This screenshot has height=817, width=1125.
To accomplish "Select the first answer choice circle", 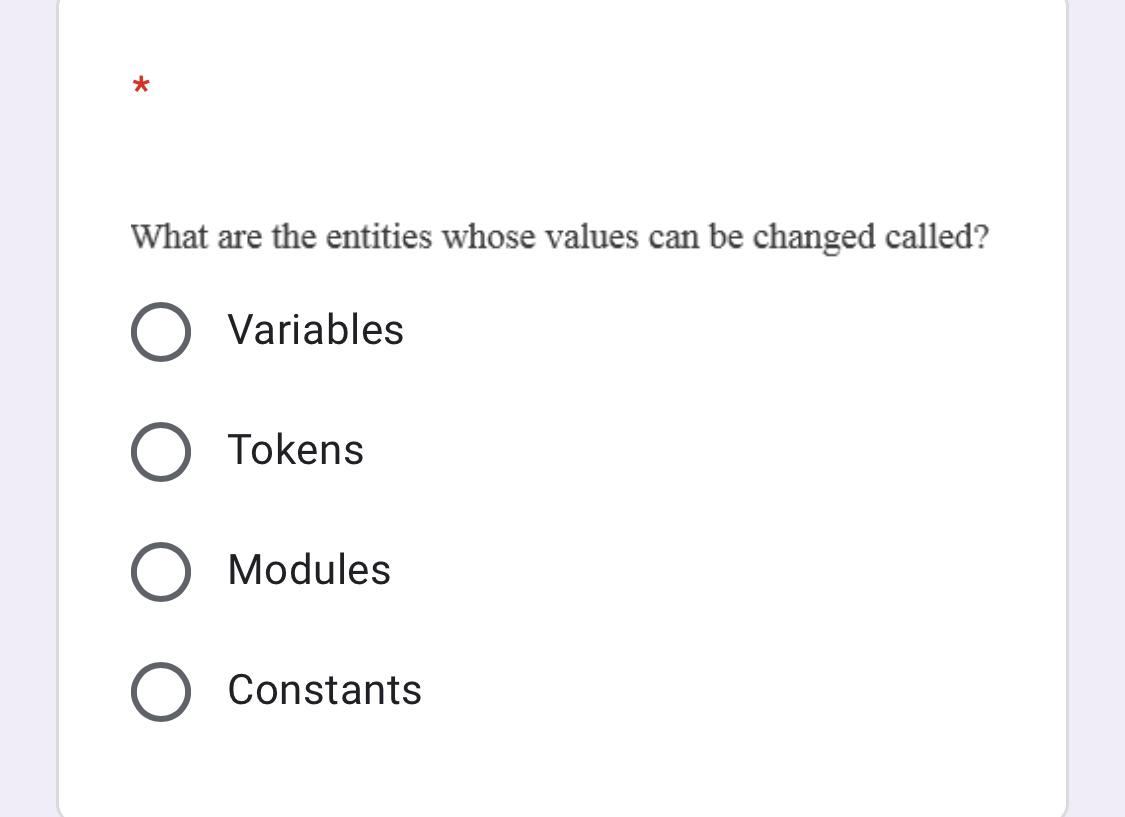I will (x=160, y=331).
